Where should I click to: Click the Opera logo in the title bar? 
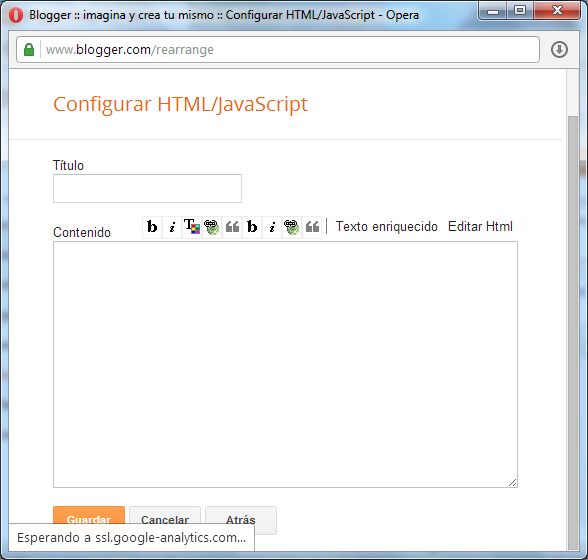tap(16, 15)
